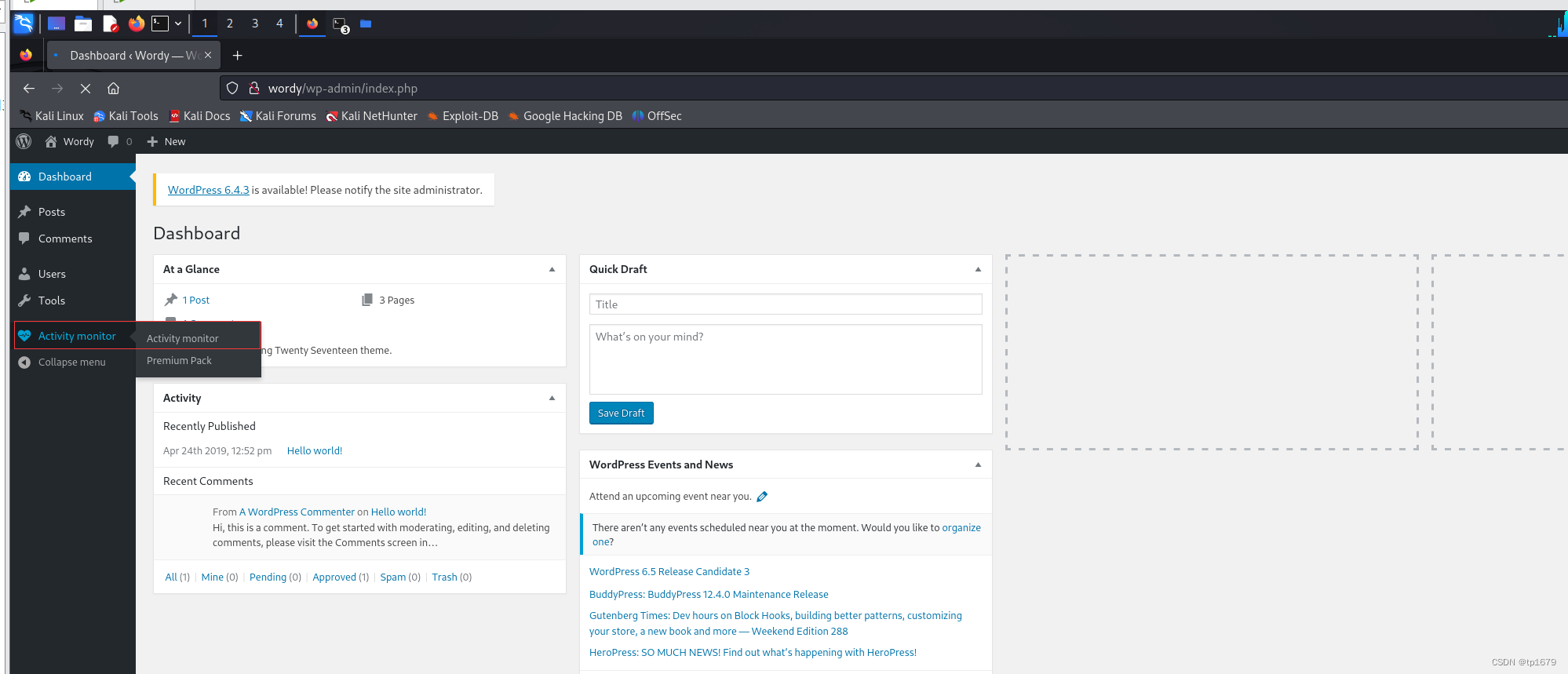Click the Save Draft button
The image size is (1568, 674).
click(x=621, y=414)
